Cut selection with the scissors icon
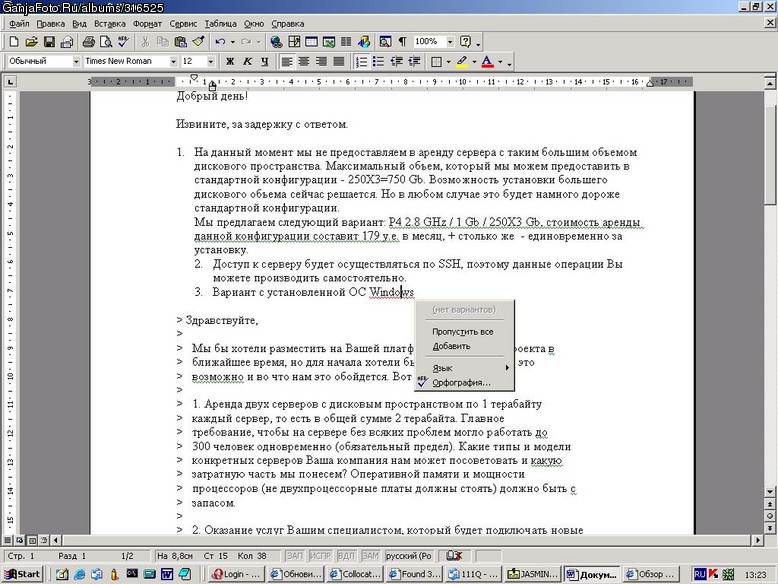Viewport: 778px width, 584px height. (145, 42)
